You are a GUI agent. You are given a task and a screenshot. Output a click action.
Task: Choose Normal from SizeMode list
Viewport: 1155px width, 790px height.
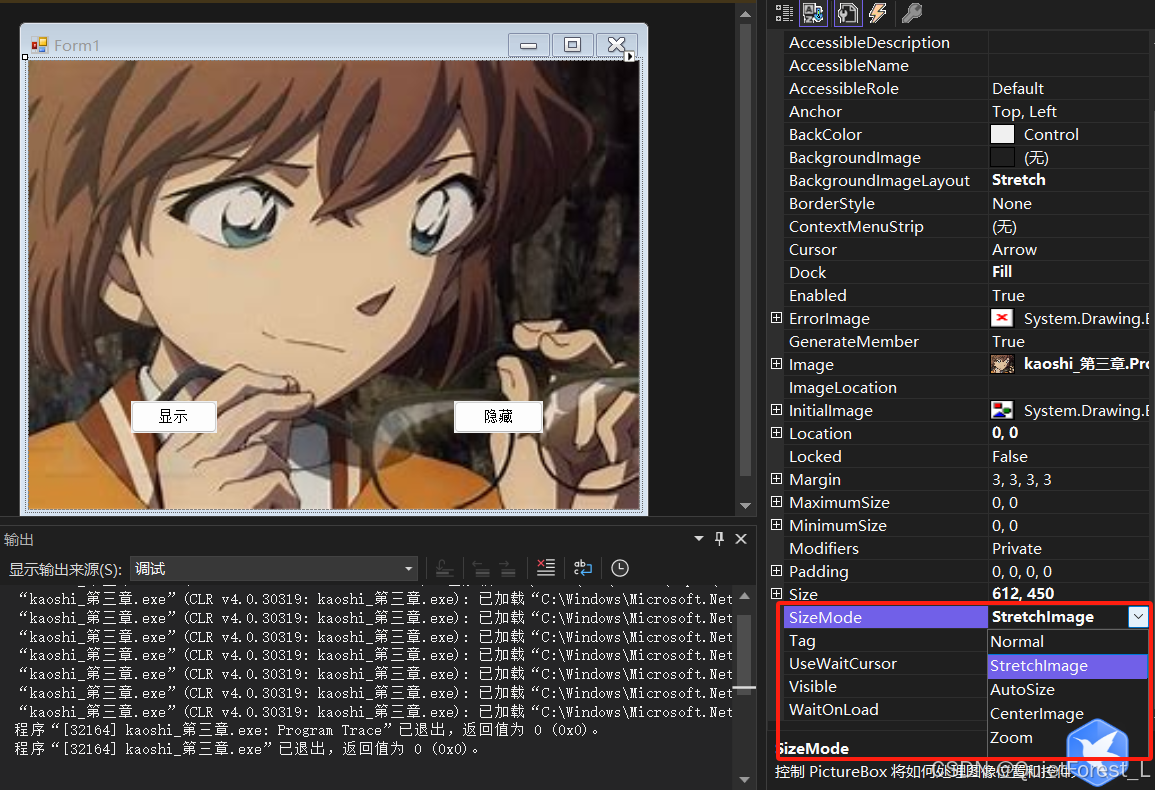coord(1067,642)
